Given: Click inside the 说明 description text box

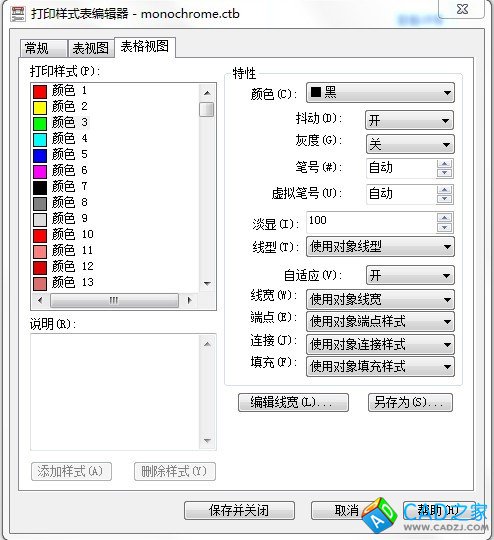Looking at the screenshot, I should 115,392.
